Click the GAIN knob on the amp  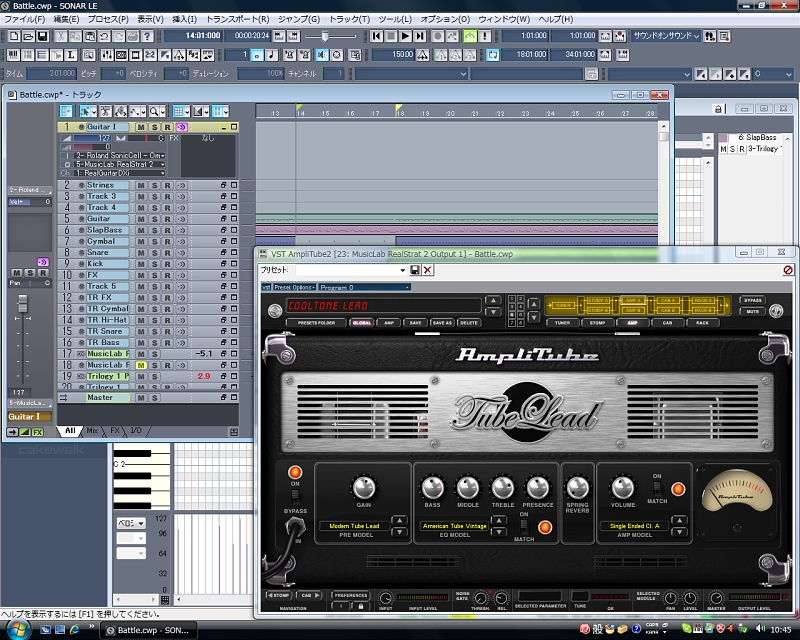(364, 488)
